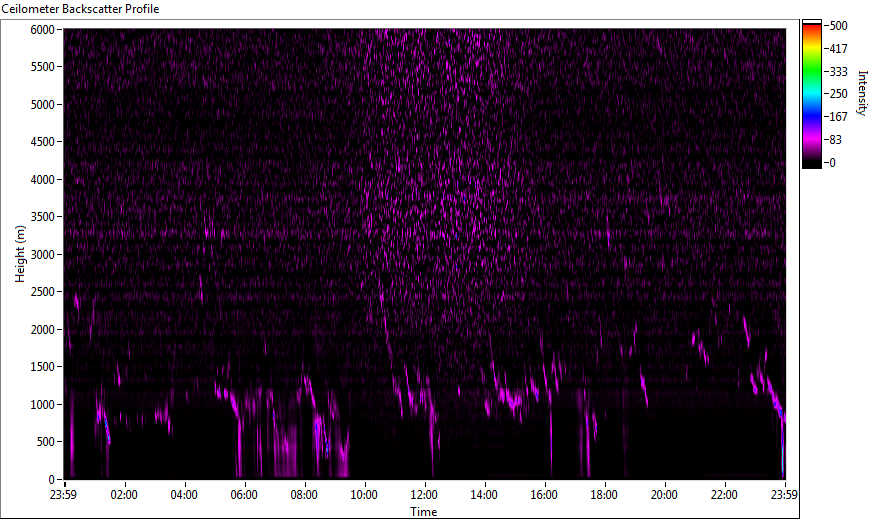
Task: Click the intensity scale 83 value
Action: coord(836,140)
